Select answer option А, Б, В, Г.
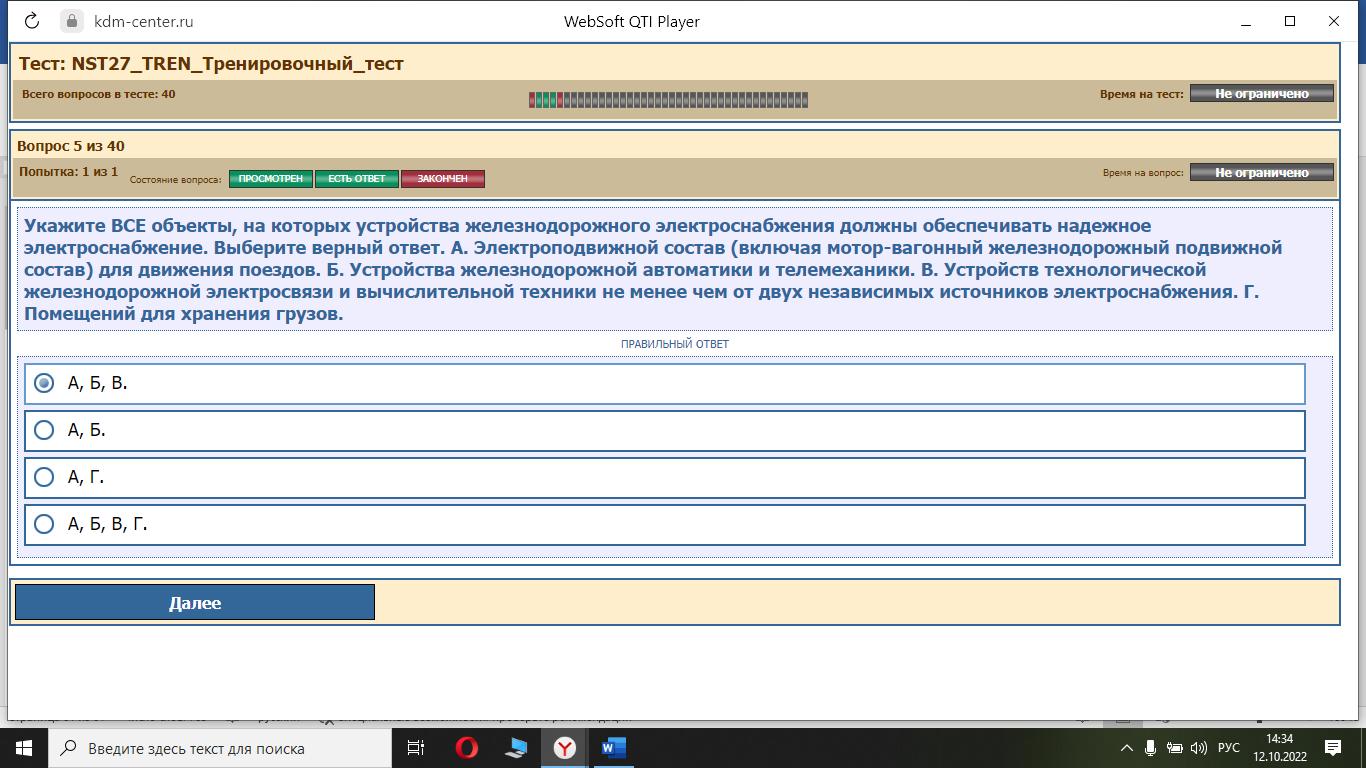Image resolution: width=1366 pixels, height=768 pixels. click(x=665, y=525)
